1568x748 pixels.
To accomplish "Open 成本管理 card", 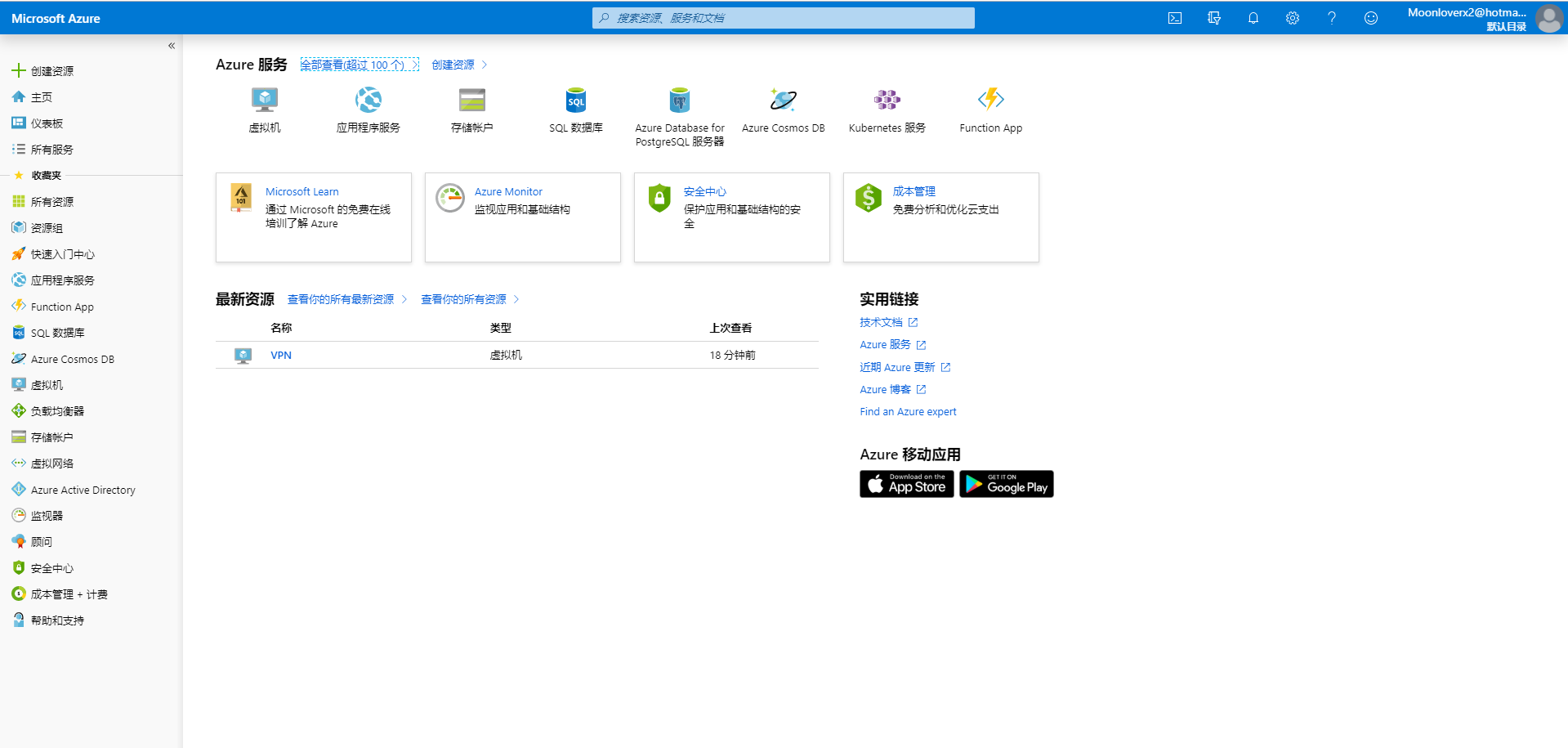I will [941, 217].
